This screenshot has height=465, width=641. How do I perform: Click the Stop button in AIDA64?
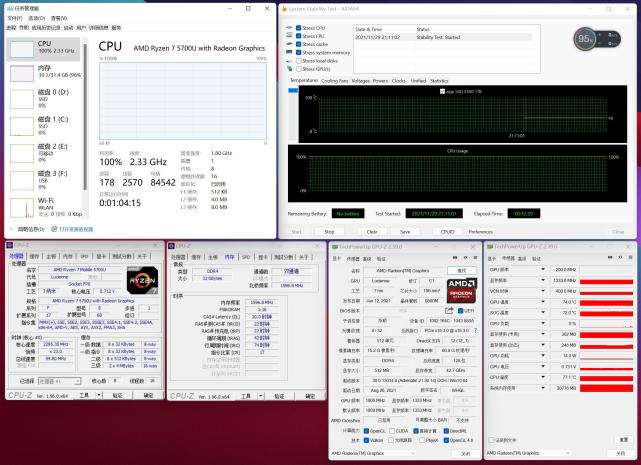[329, 232]
